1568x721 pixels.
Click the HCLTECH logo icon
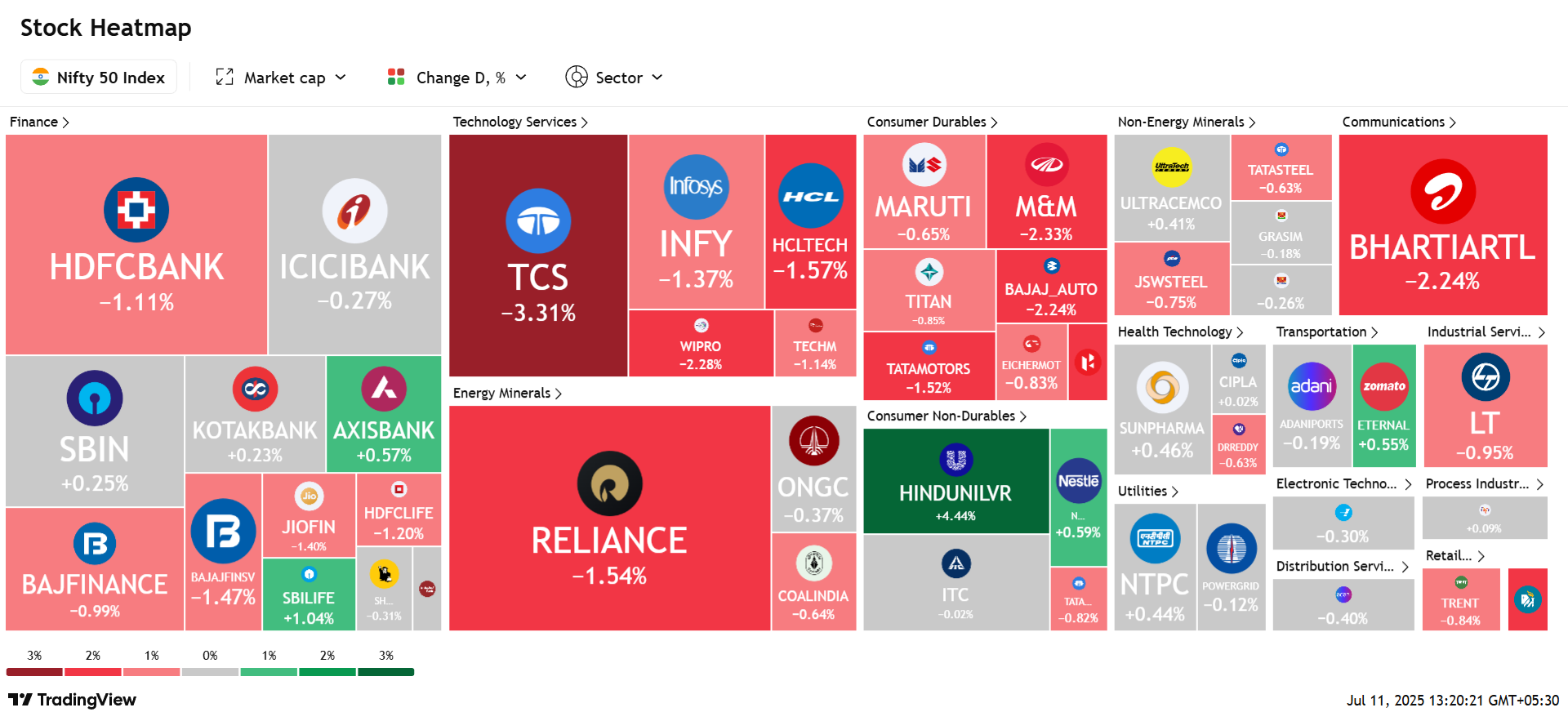810,196
